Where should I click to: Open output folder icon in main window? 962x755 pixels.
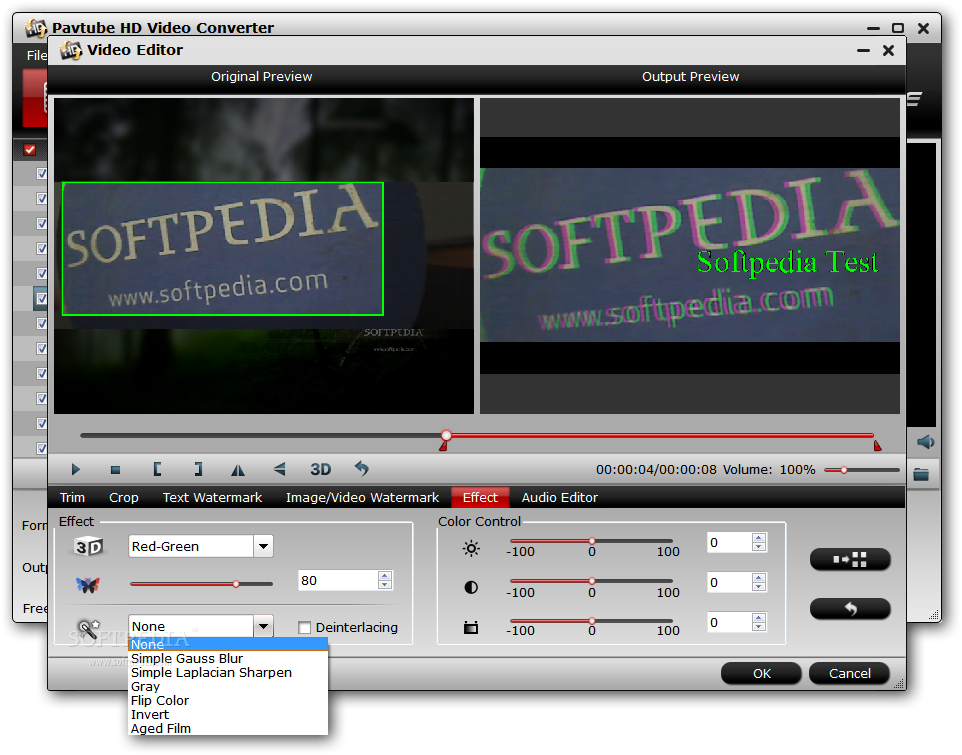[x=921, y=474]
